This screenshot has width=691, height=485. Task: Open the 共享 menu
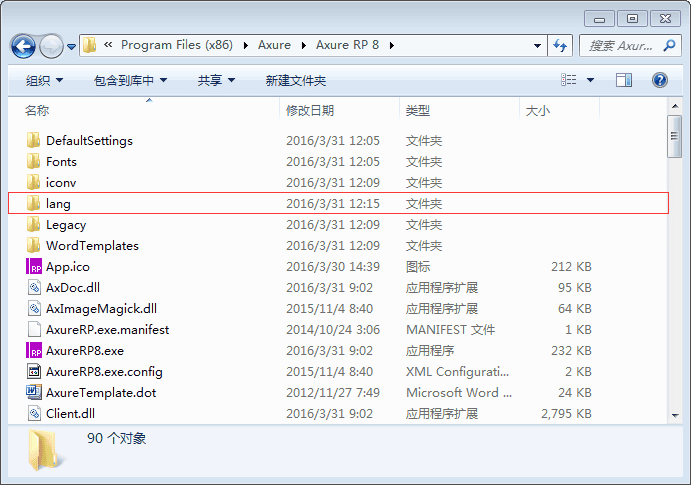[216, 80]
